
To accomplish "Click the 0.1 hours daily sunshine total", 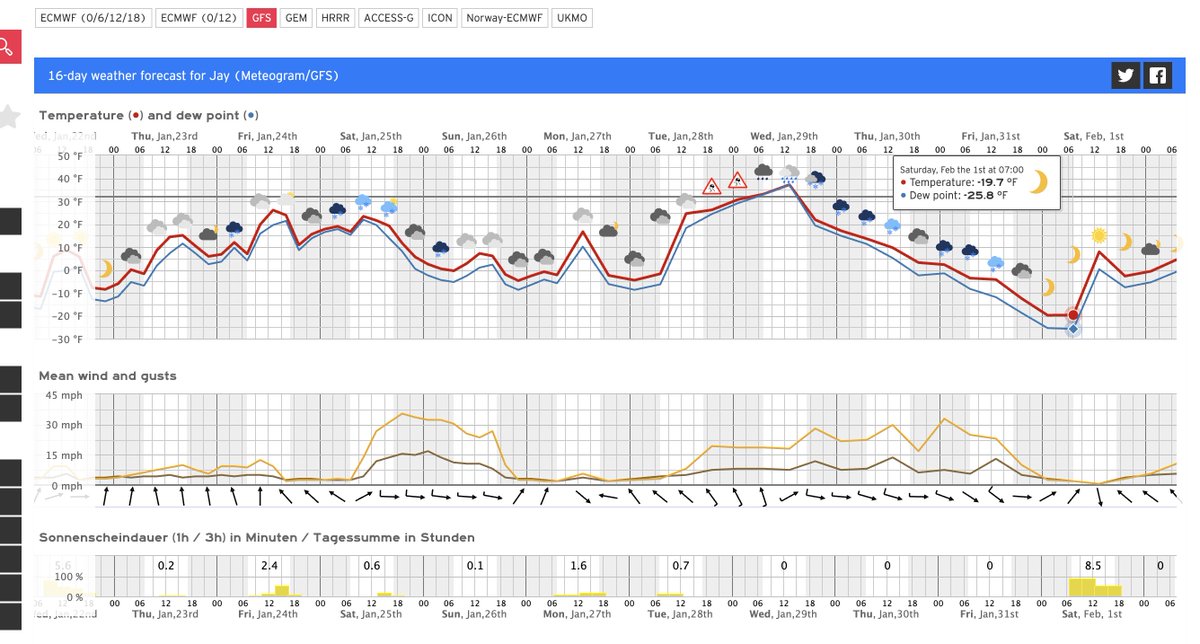I will coord(475,566).
